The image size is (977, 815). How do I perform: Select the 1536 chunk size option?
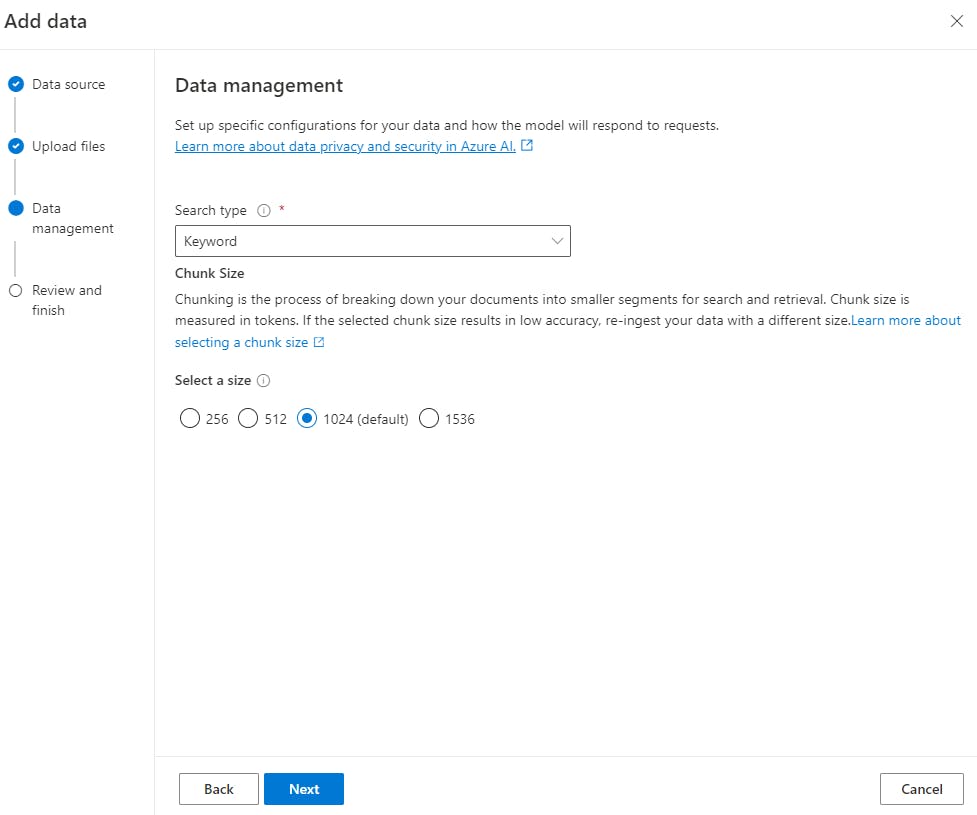pyautogui.click(x=429, y=419)
